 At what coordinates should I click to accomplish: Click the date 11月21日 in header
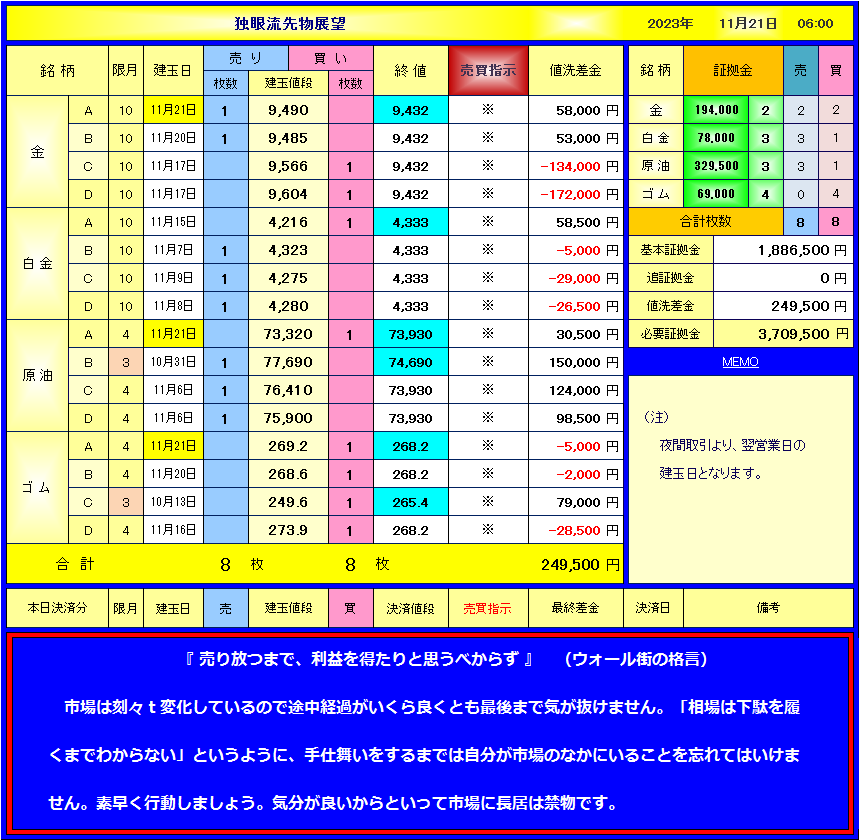(x=748, y=24)
